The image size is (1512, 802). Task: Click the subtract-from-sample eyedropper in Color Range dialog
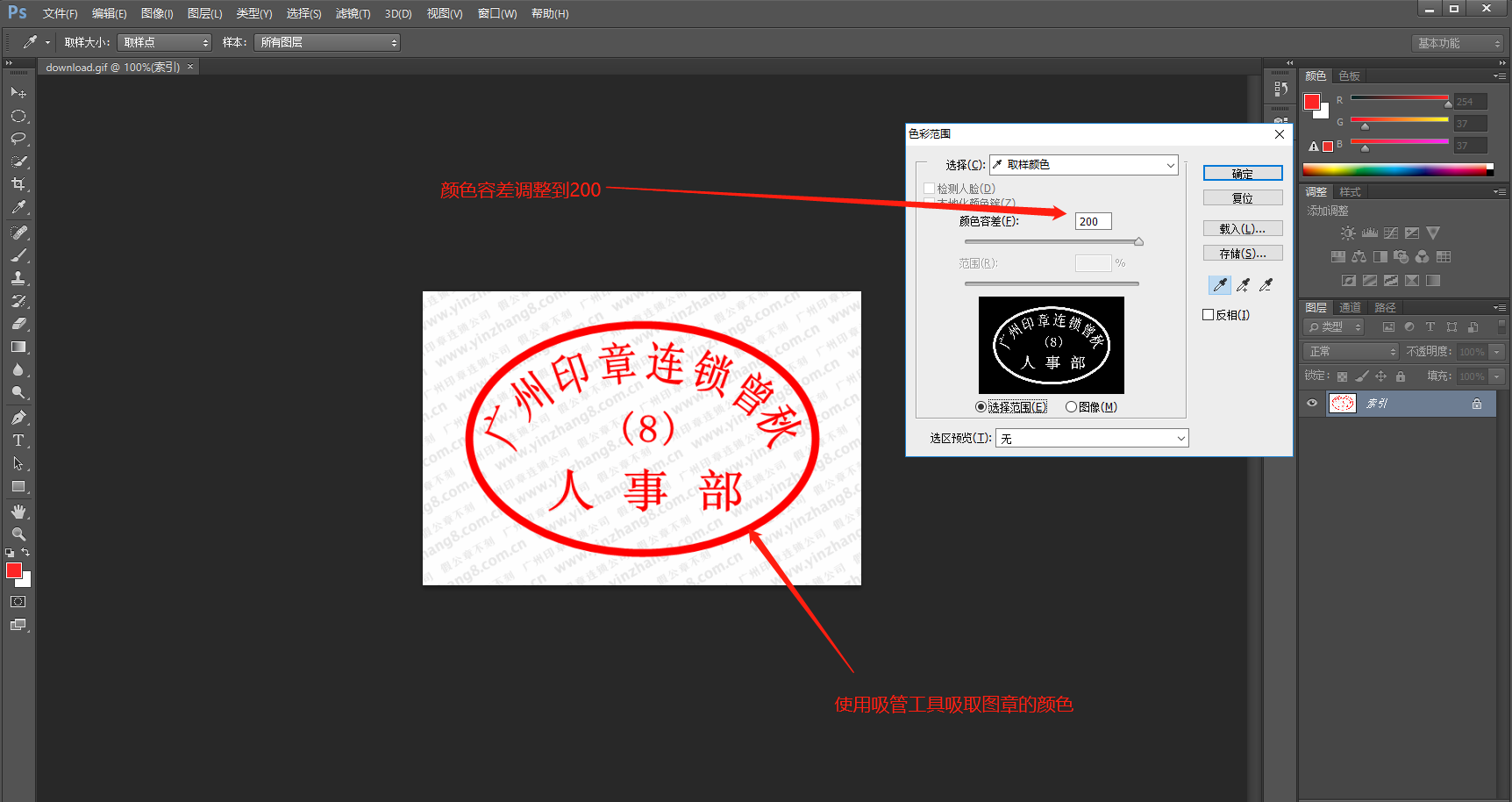[1266, 285]
